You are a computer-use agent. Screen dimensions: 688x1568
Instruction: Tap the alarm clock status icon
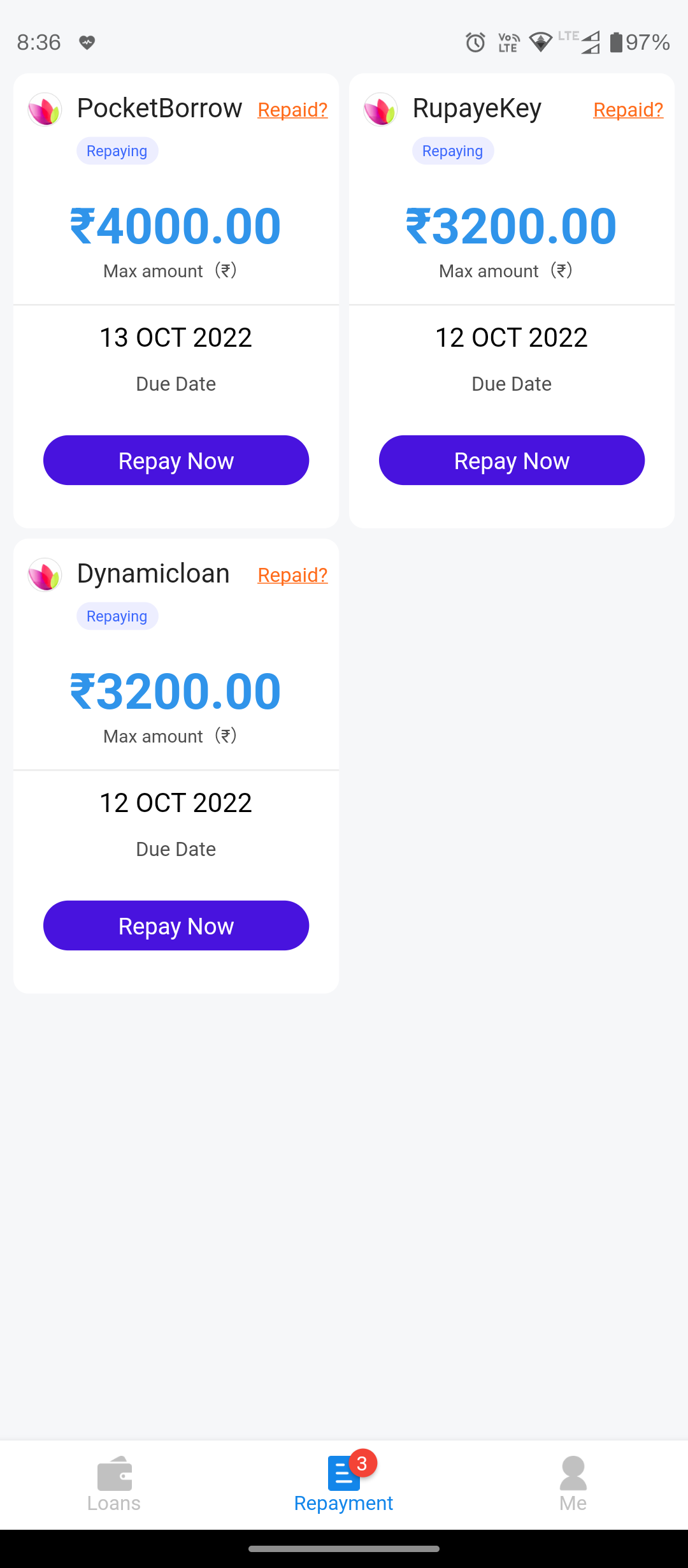click(475, 43)
